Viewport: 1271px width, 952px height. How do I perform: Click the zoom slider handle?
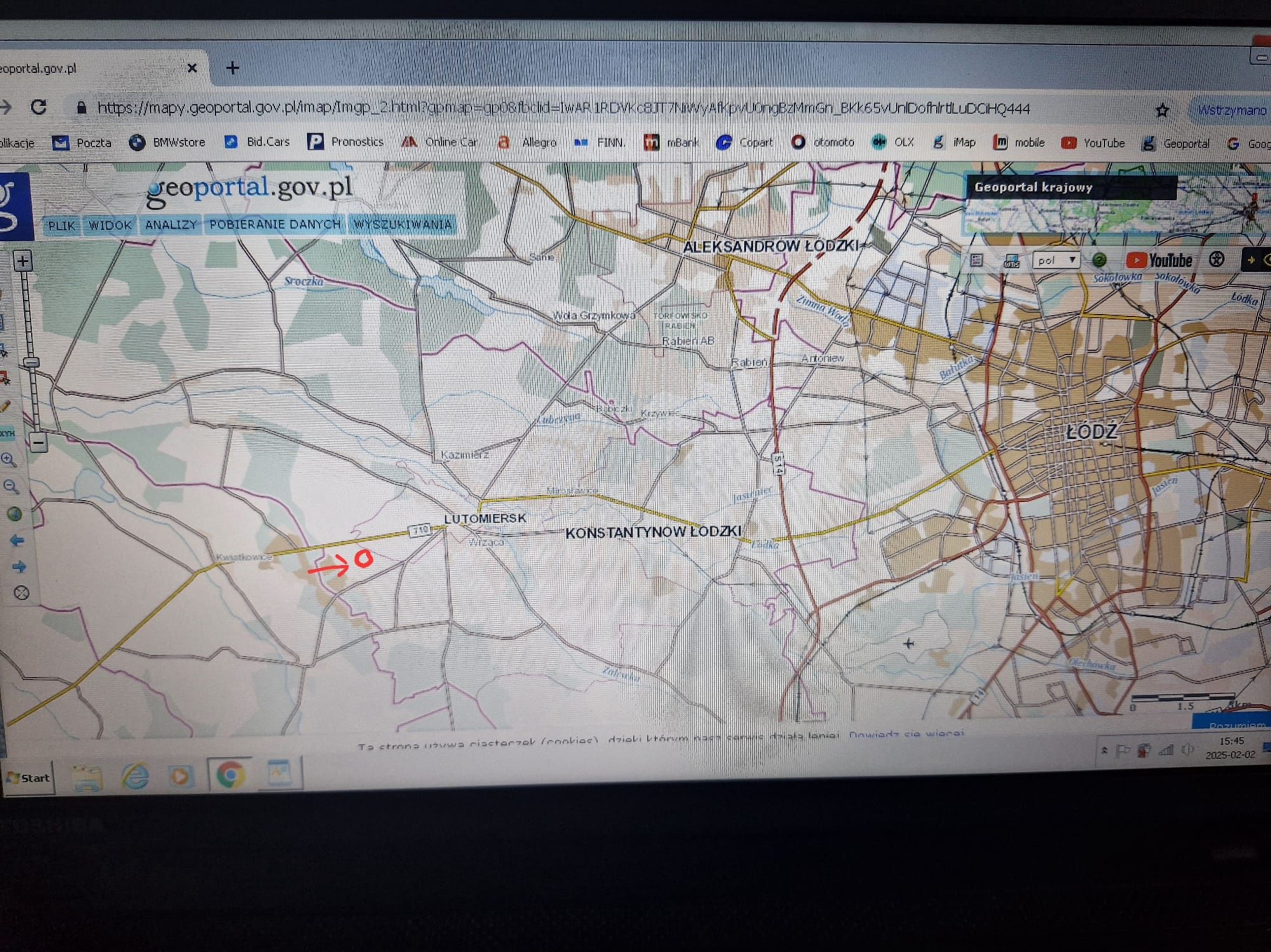(31, 362)
